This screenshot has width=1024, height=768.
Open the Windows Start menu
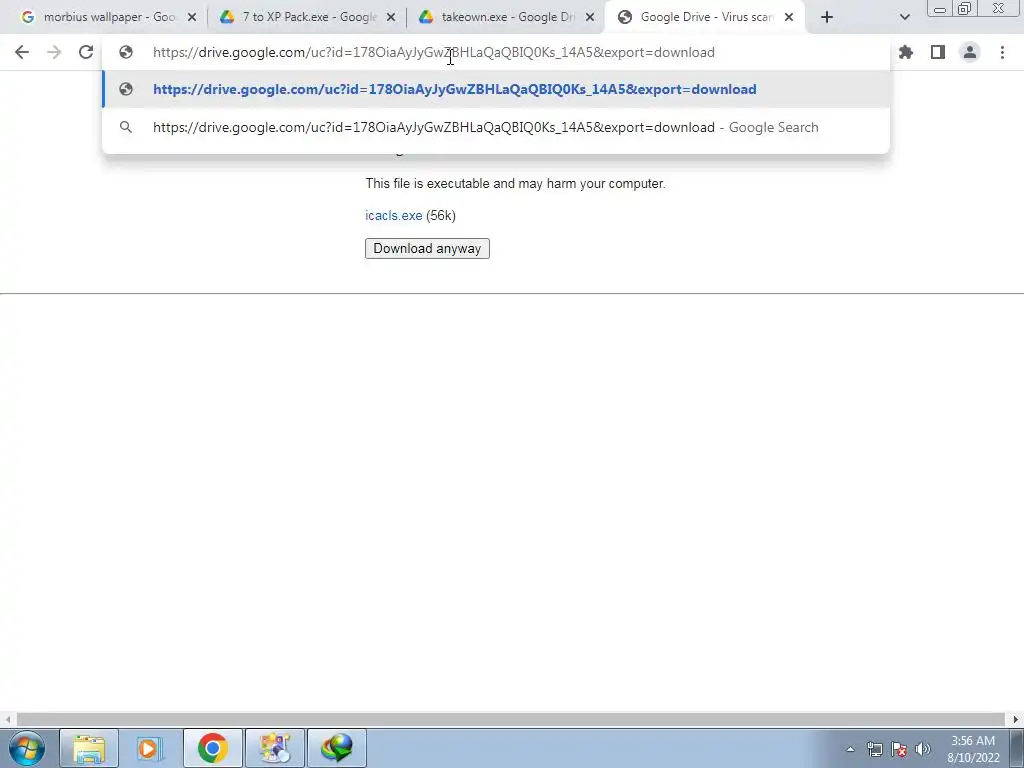(27, 748)
